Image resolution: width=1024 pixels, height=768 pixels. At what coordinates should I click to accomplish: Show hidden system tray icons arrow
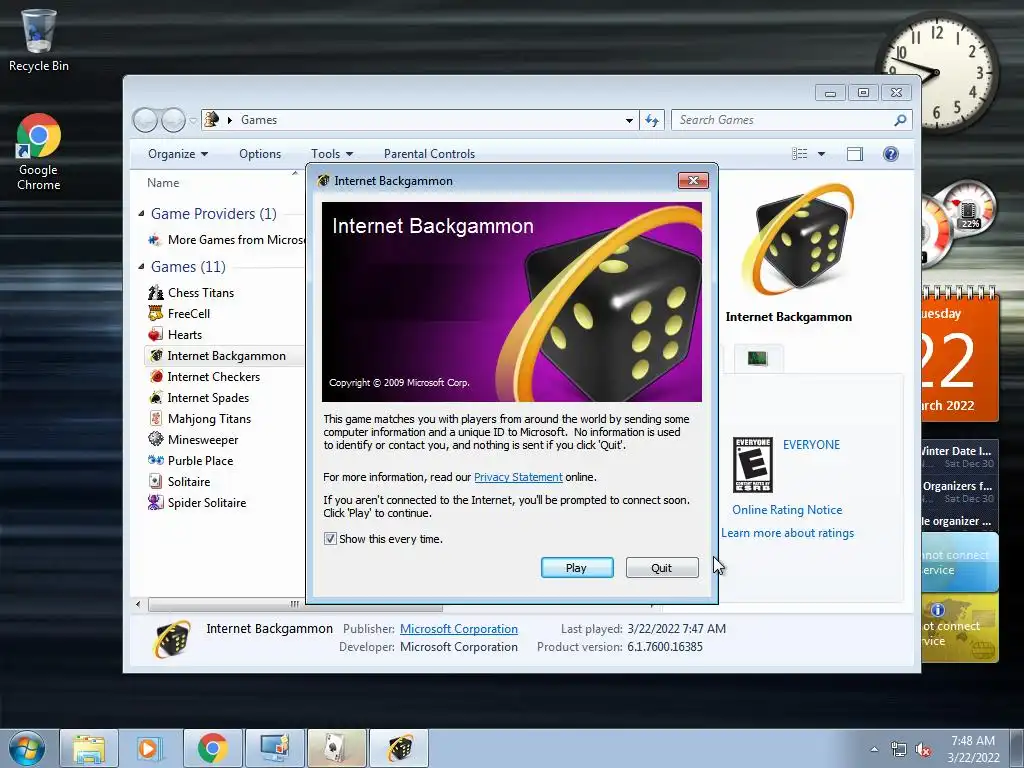[x=874, y=750]
